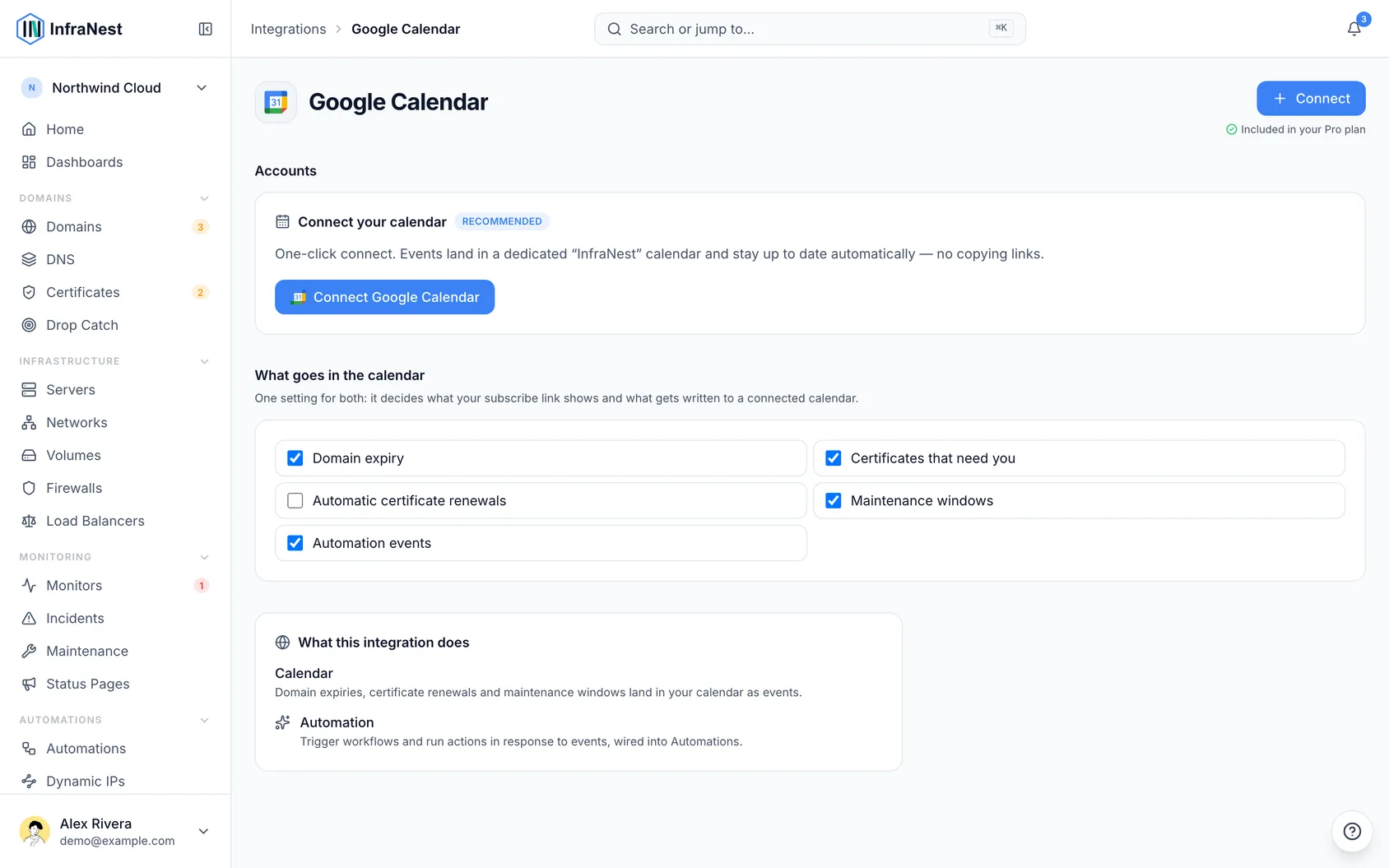Open Dynamic IPs in sidebar
Viewport: 1389px width, 868px height.
point(115,781)
